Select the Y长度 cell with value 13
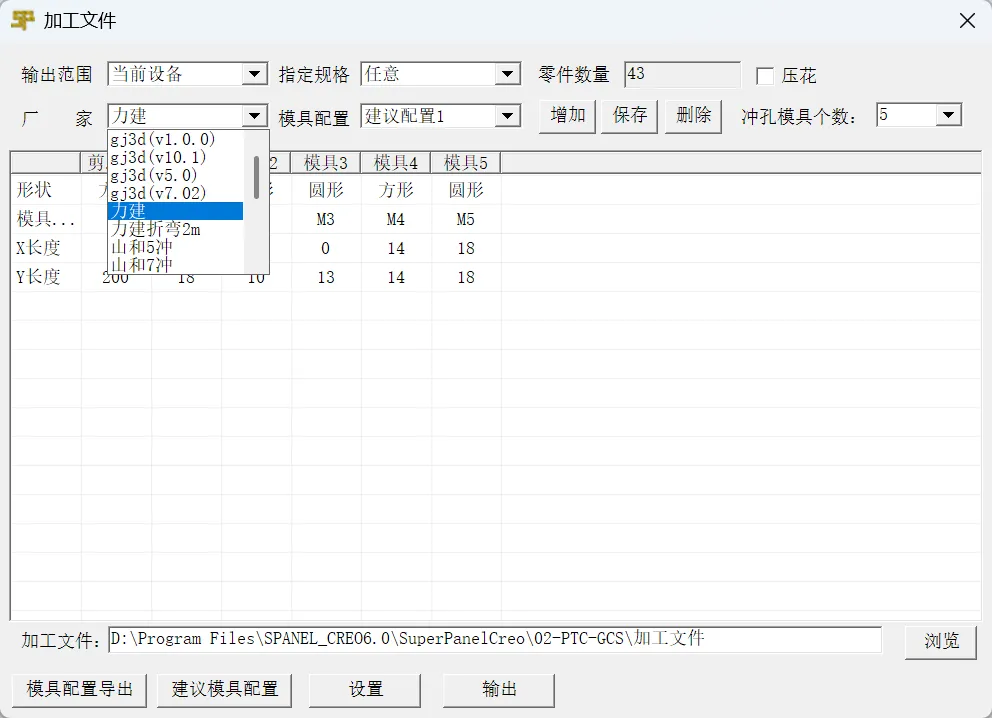The width and height of the screenshot is (992, 718). click(x=326, y=277)
